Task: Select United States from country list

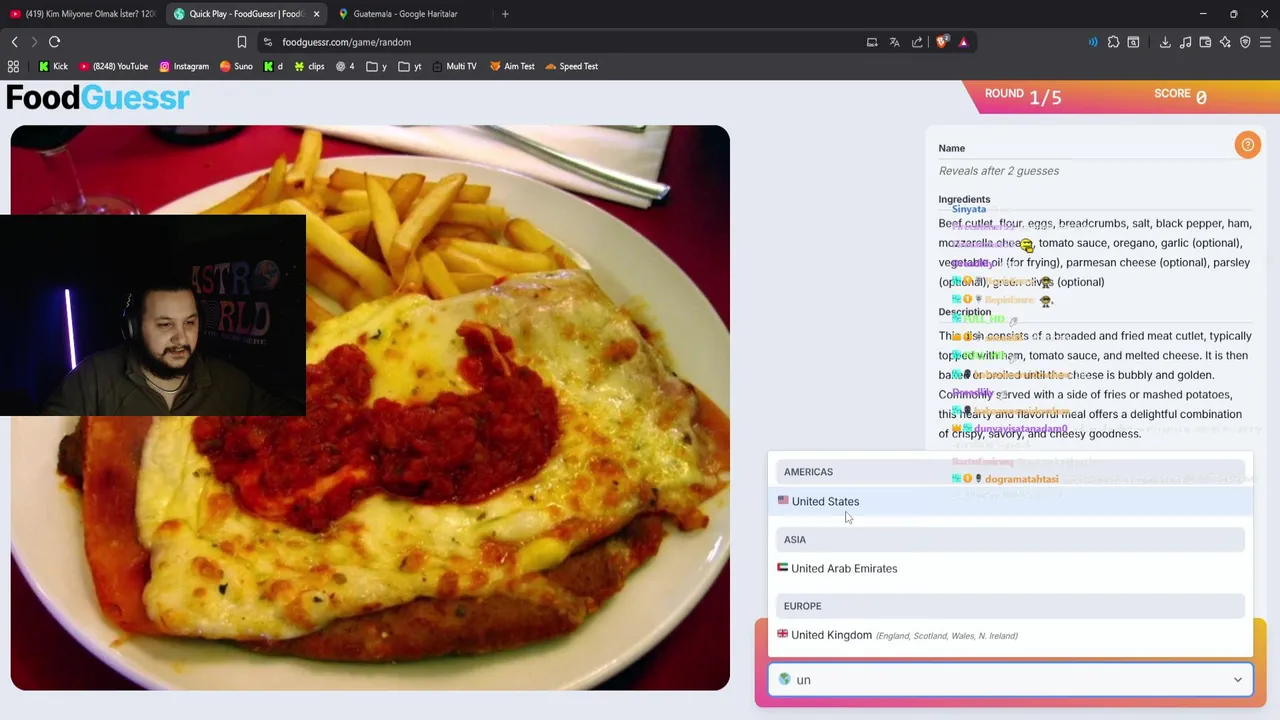Action: [x=1010, y=501]
